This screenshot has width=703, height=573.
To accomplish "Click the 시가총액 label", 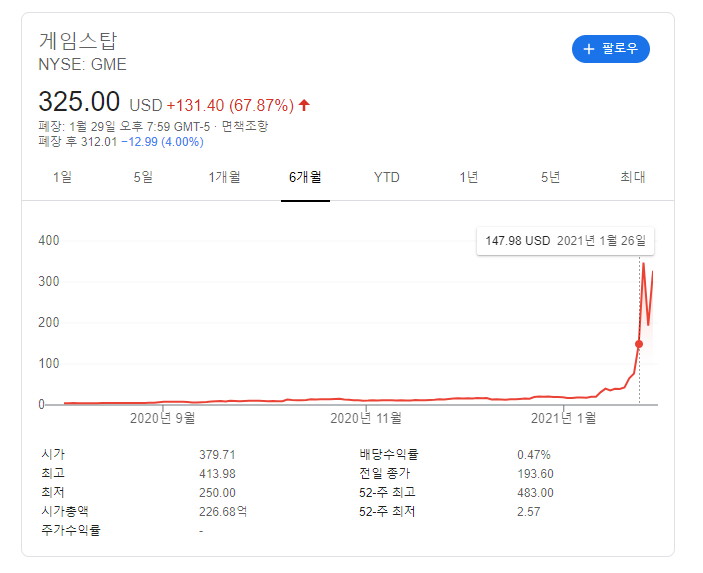I will coord(65,512).
